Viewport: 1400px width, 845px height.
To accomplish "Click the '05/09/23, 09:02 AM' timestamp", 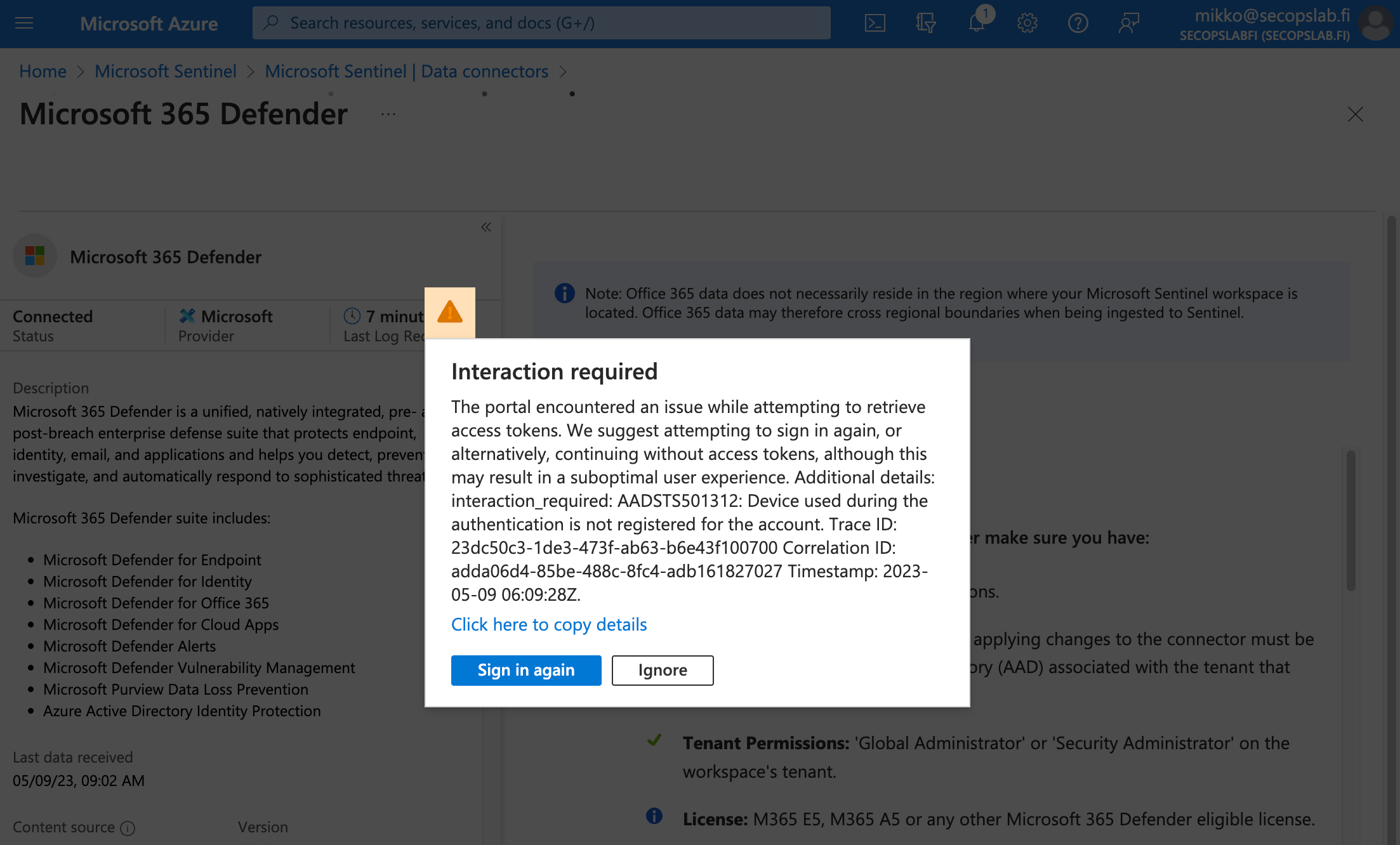I will [x=79, y=780].
